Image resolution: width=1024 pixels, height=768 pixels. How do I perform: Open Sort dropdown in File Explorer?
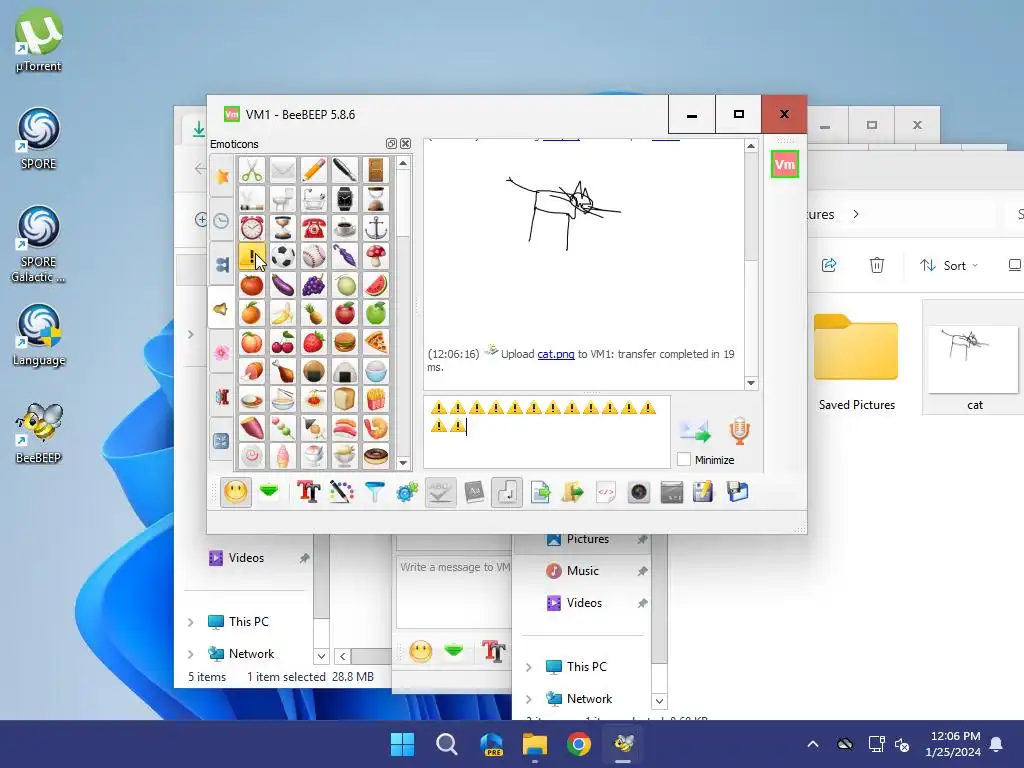pyautogui.click(x=949, y=265)
